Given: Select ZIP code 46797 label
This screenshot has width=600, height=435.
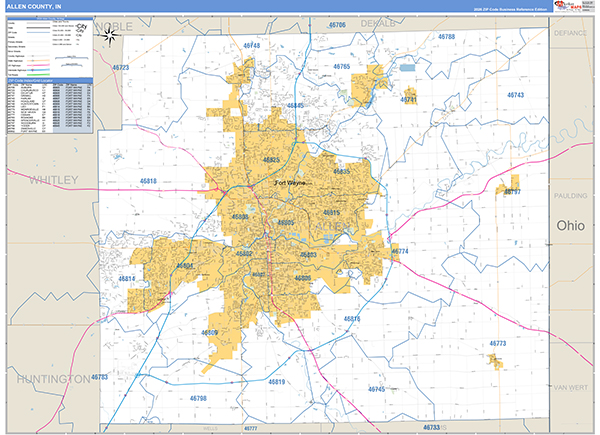Looking at the screenshot, I should point(511,191).
